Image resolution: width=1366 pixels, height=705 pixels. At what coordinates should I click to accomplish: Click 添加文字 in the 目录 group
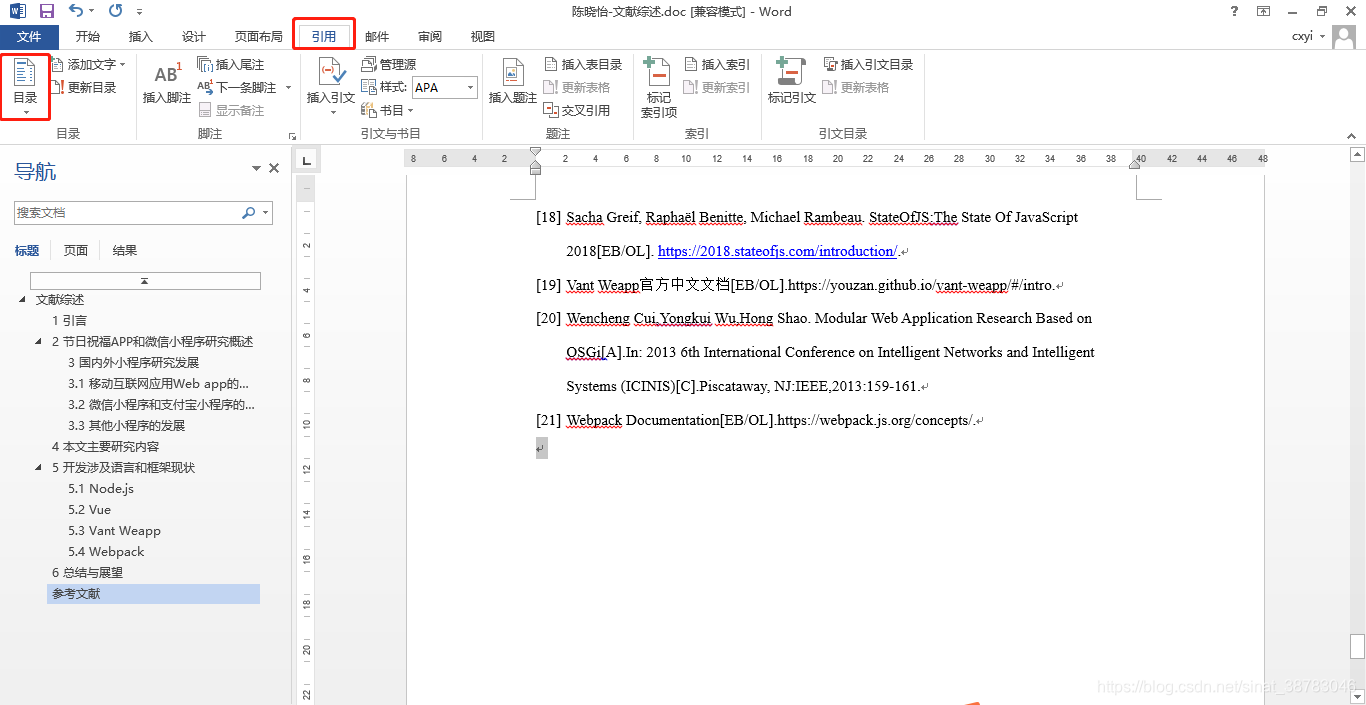(88, 64)
